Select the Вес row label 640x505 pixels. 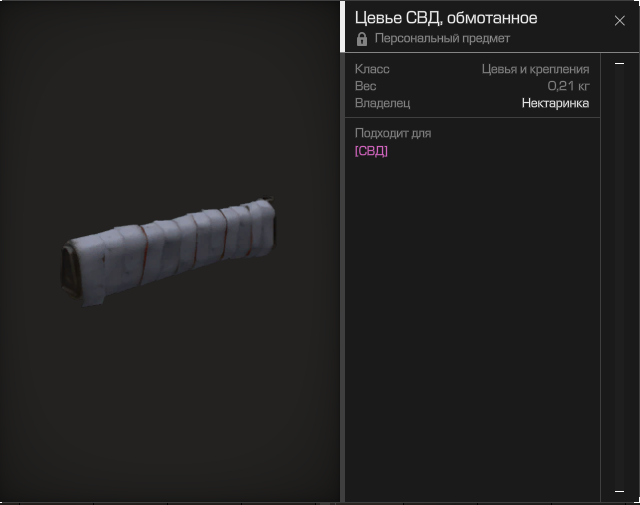click(x=365, y=86)
